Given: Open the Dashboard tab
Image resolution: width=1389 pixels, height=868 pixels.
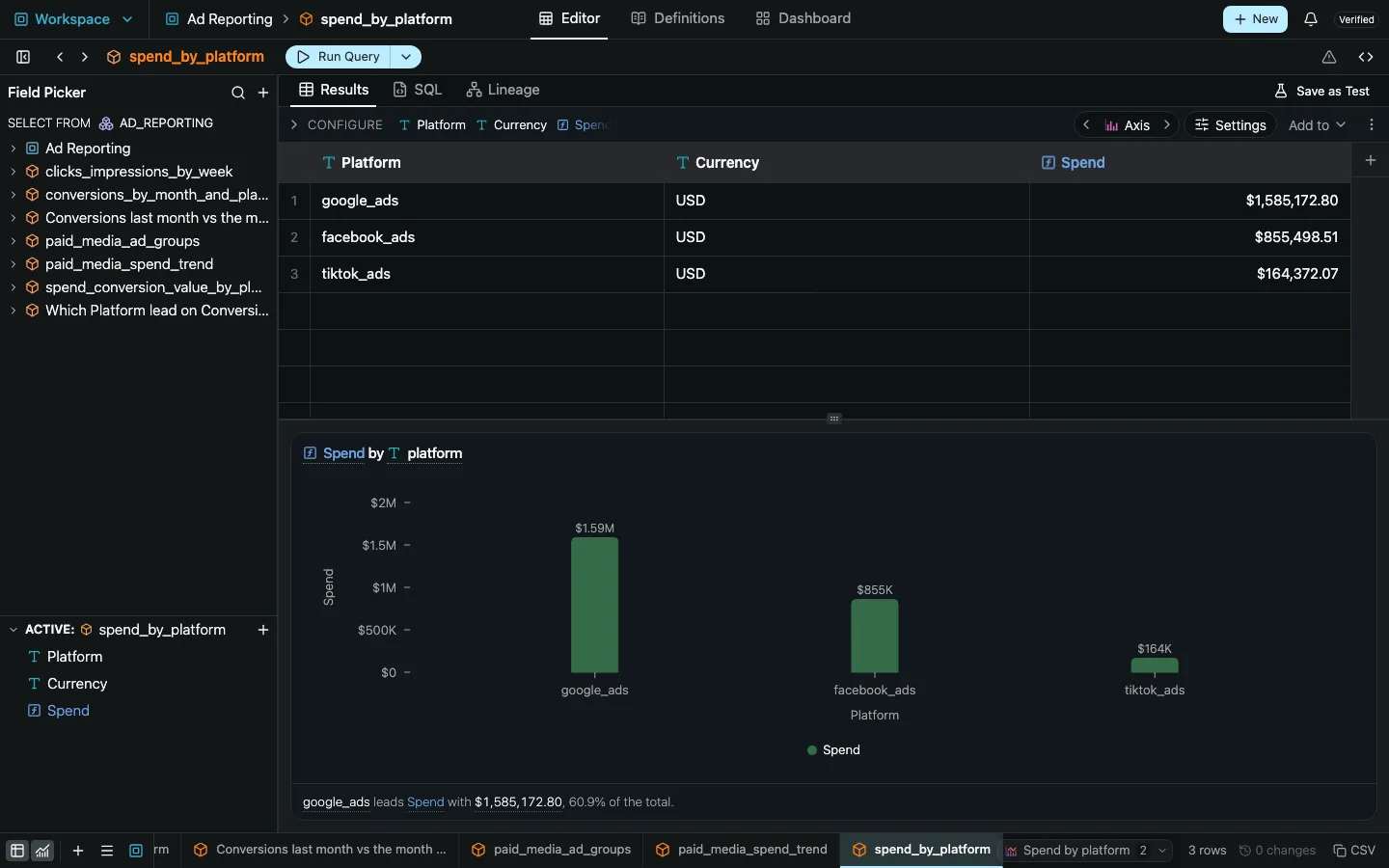Looking at the screenshot, I should click(x=803, y=18).
